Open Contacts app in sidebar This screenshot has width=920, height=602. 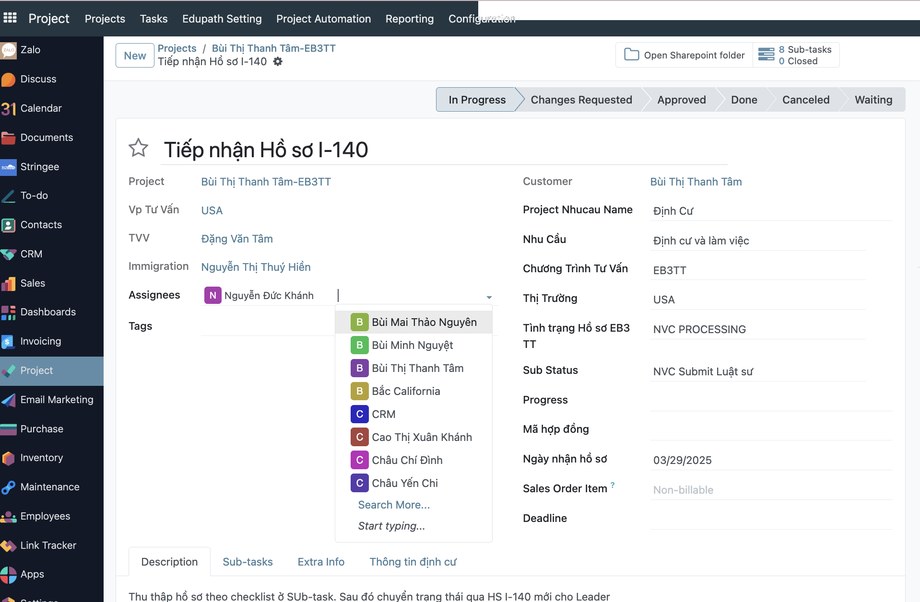click(52, 225)
